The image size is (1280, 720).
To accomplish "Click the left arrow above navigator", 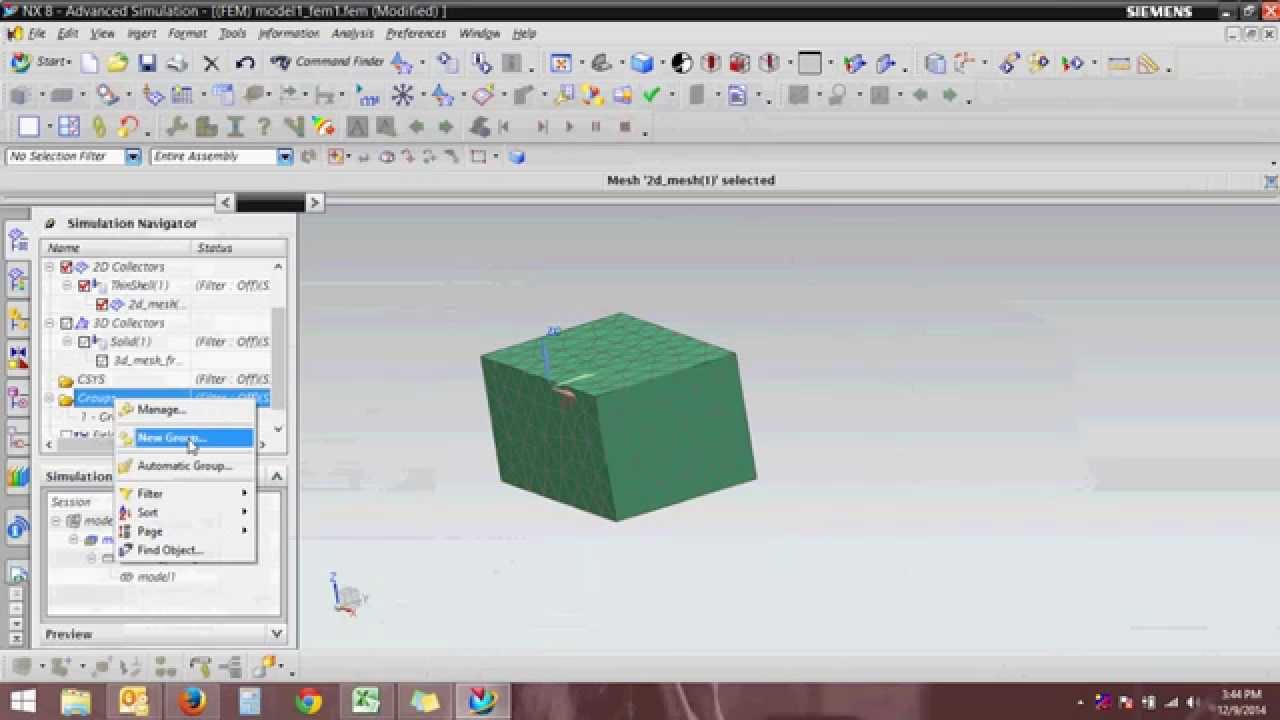I will [225, 202].
